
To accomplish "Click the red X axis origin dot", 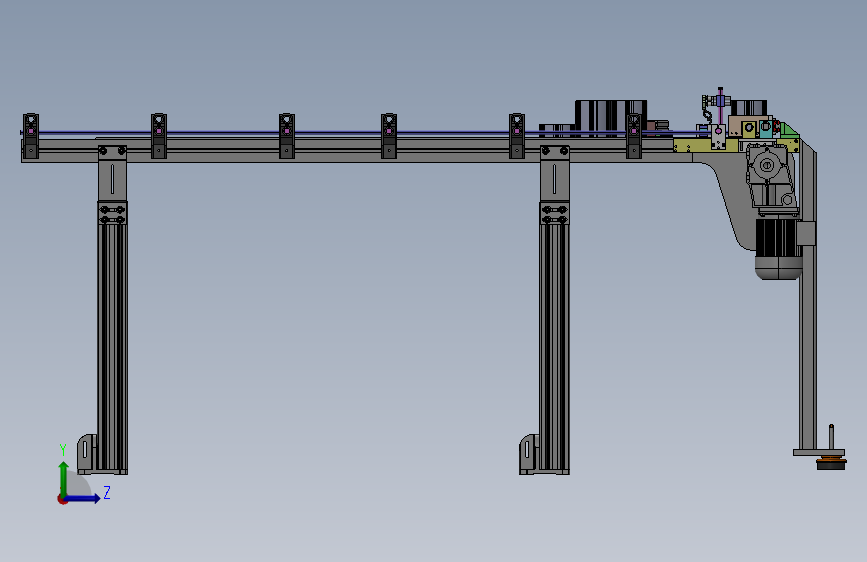I will pos(62,499).
